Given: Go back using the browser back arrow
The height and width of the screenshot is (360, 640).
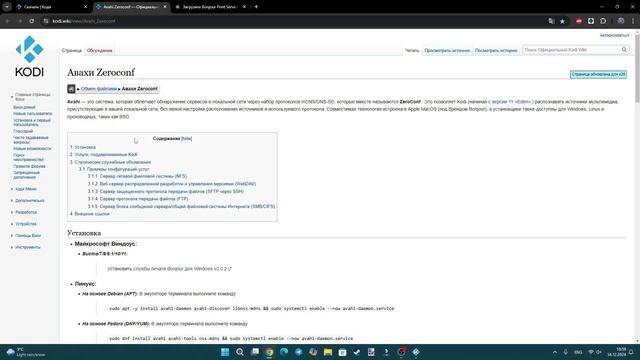Looking at the screenshot, I should point(7,21).
